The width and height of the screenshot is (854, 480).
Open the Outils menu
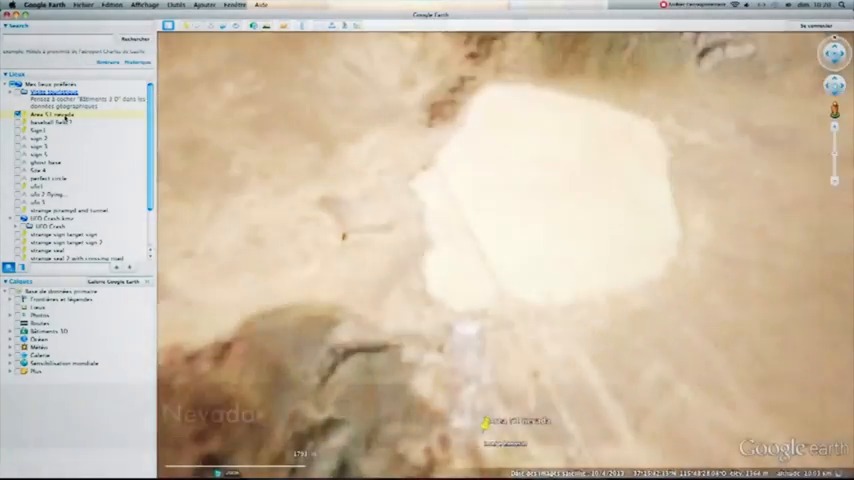(176, 4)
